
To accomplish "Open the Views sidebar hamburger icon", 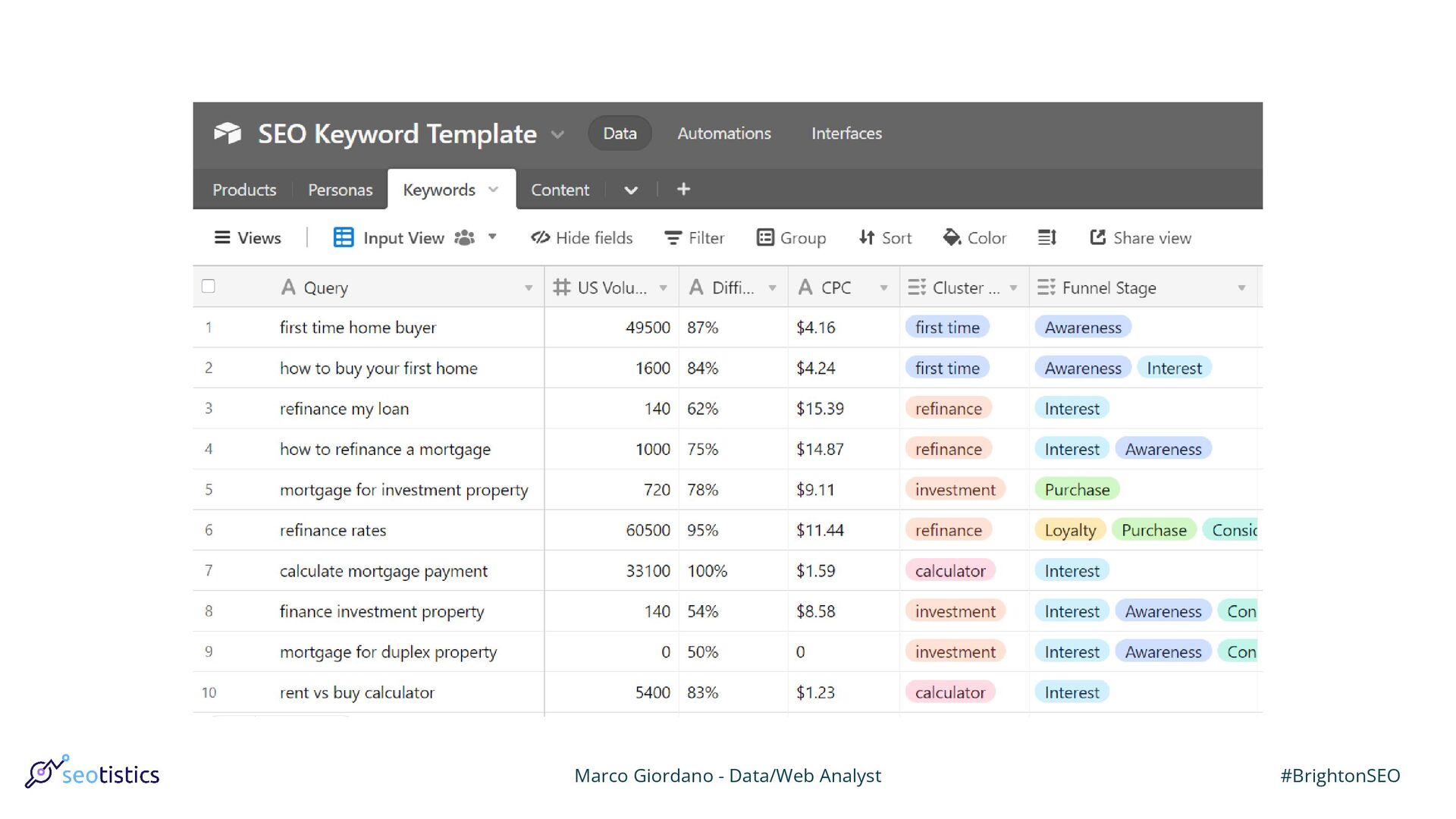I will (x=221, y=238).
